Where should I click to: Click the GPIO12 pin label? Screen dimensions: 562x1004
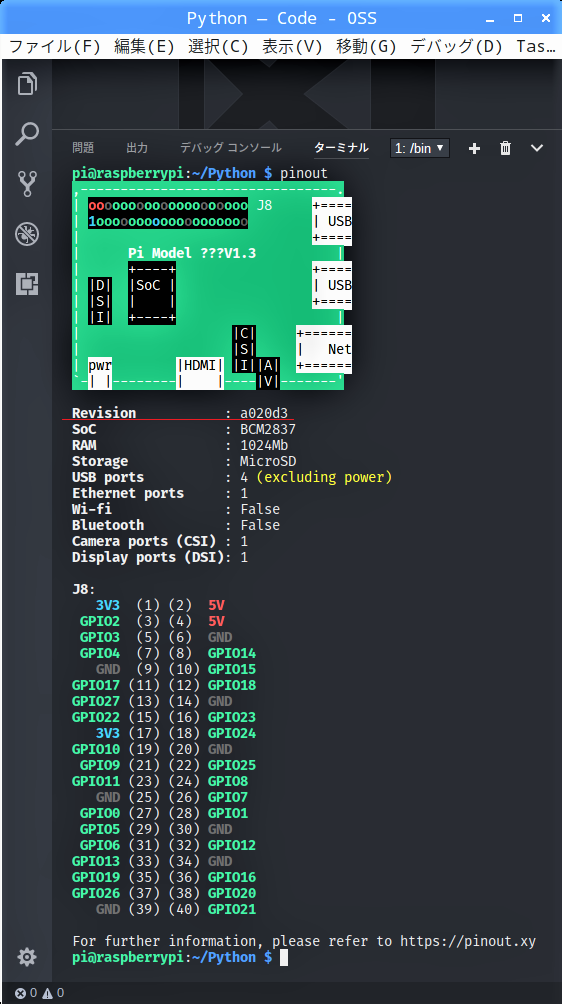pos(232,845)
